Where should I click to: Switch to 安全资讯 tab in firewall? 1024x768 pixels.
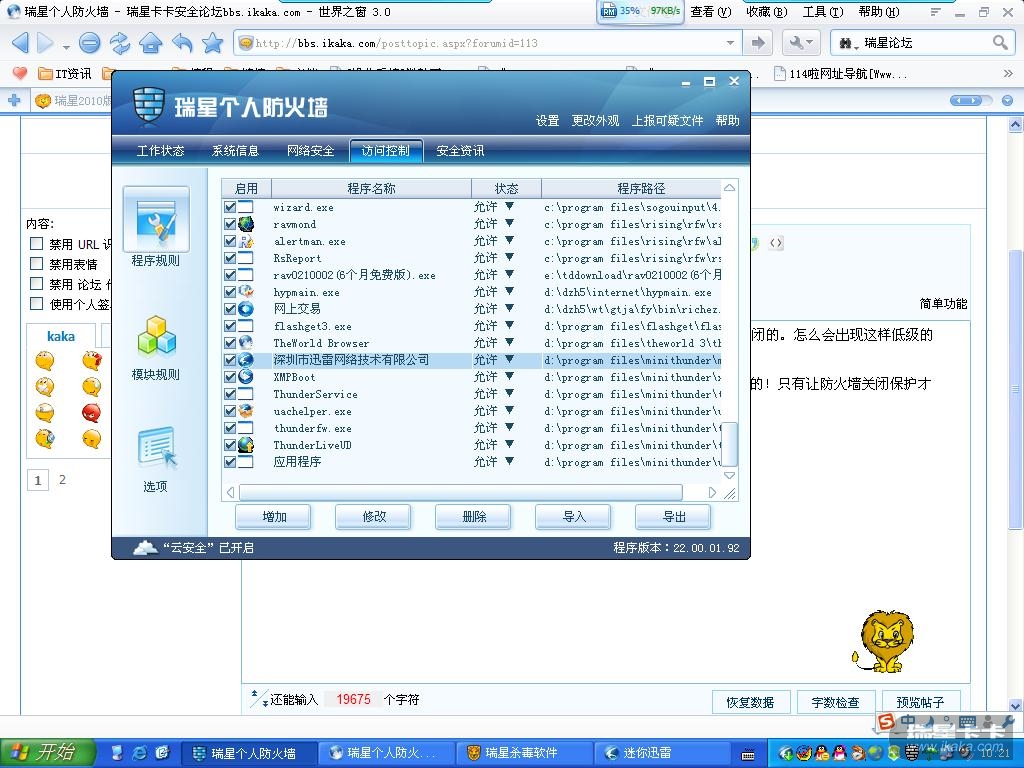460,151
